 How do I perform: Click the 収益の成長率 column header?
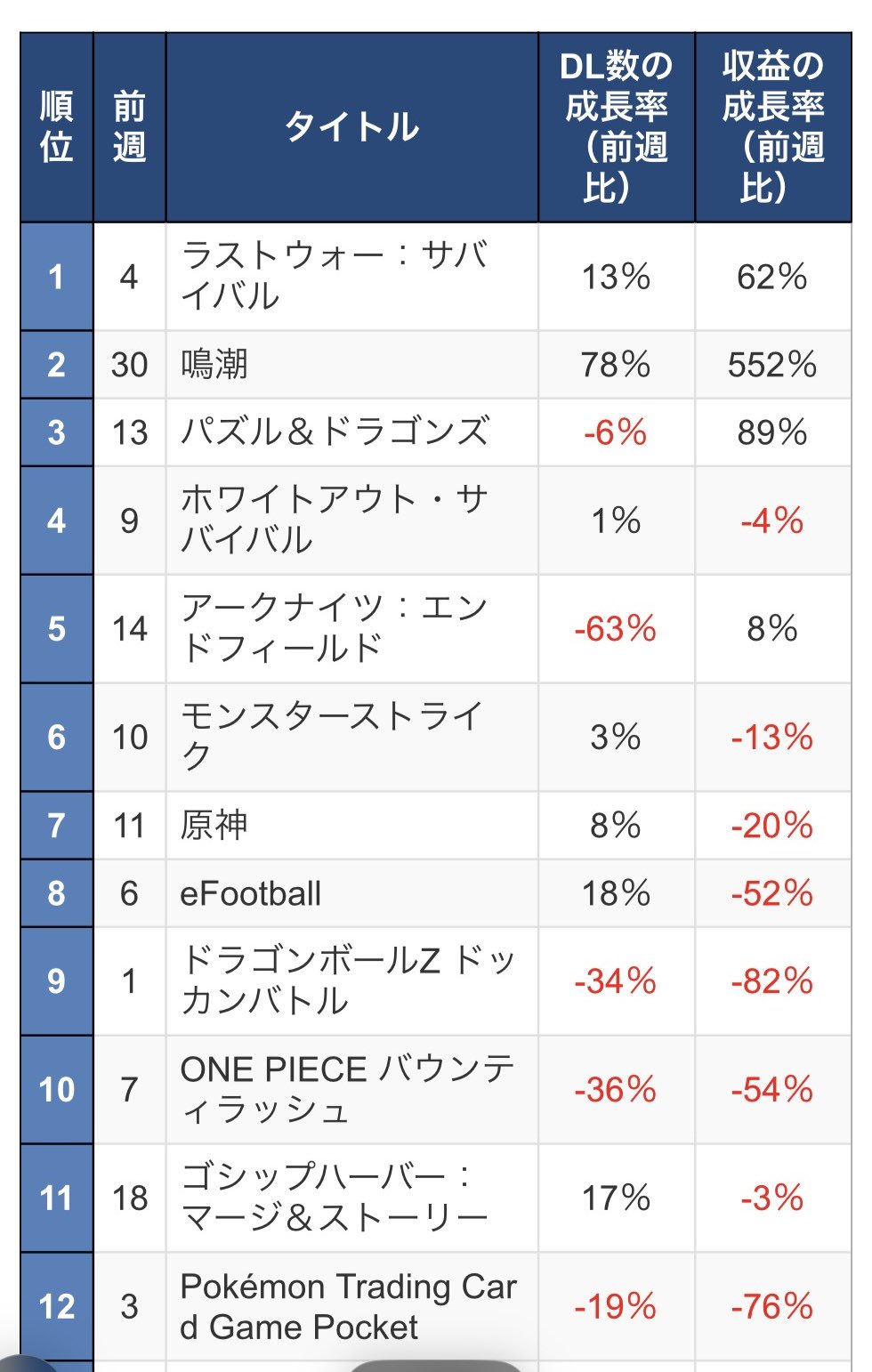(x=772, y=126)
